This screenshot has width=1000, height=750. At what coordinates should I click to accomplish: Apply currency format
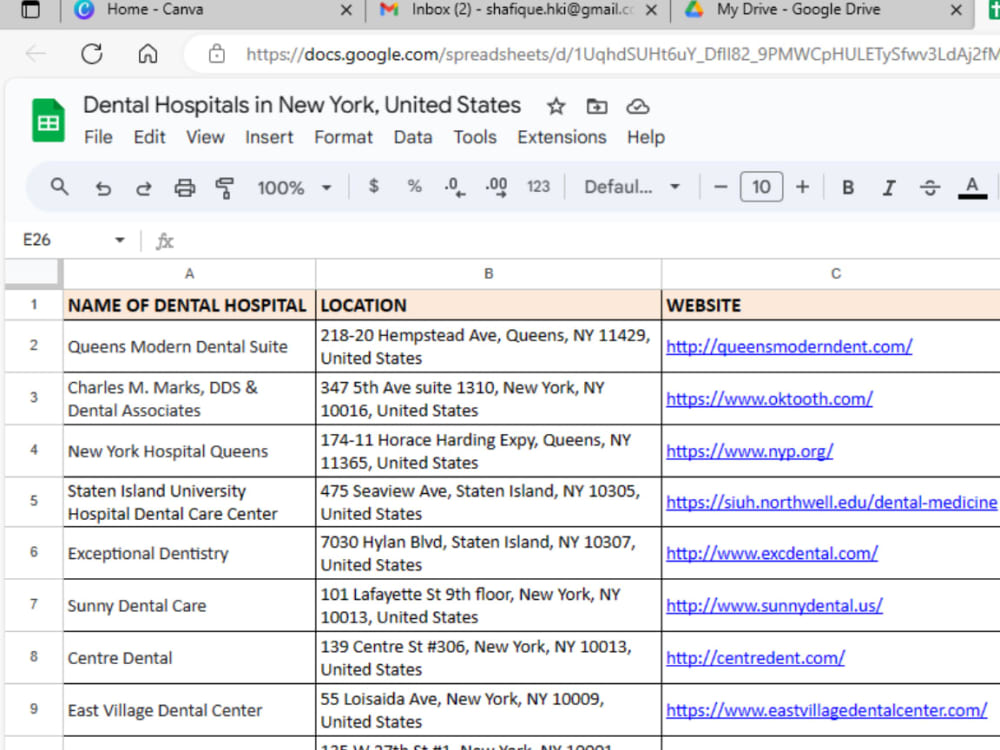pyautogui.click(x=373, y=187)
